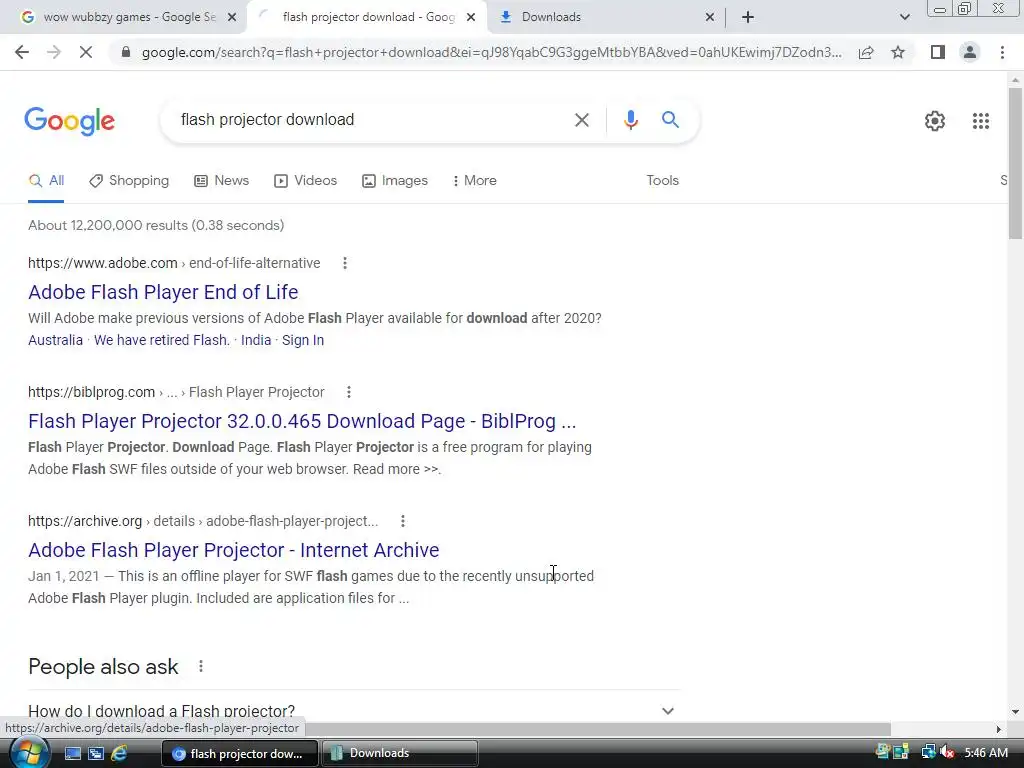This screenshot has height=768, width=1024.
Task: Select the Shopping results filter
Action: pos(129,181)
